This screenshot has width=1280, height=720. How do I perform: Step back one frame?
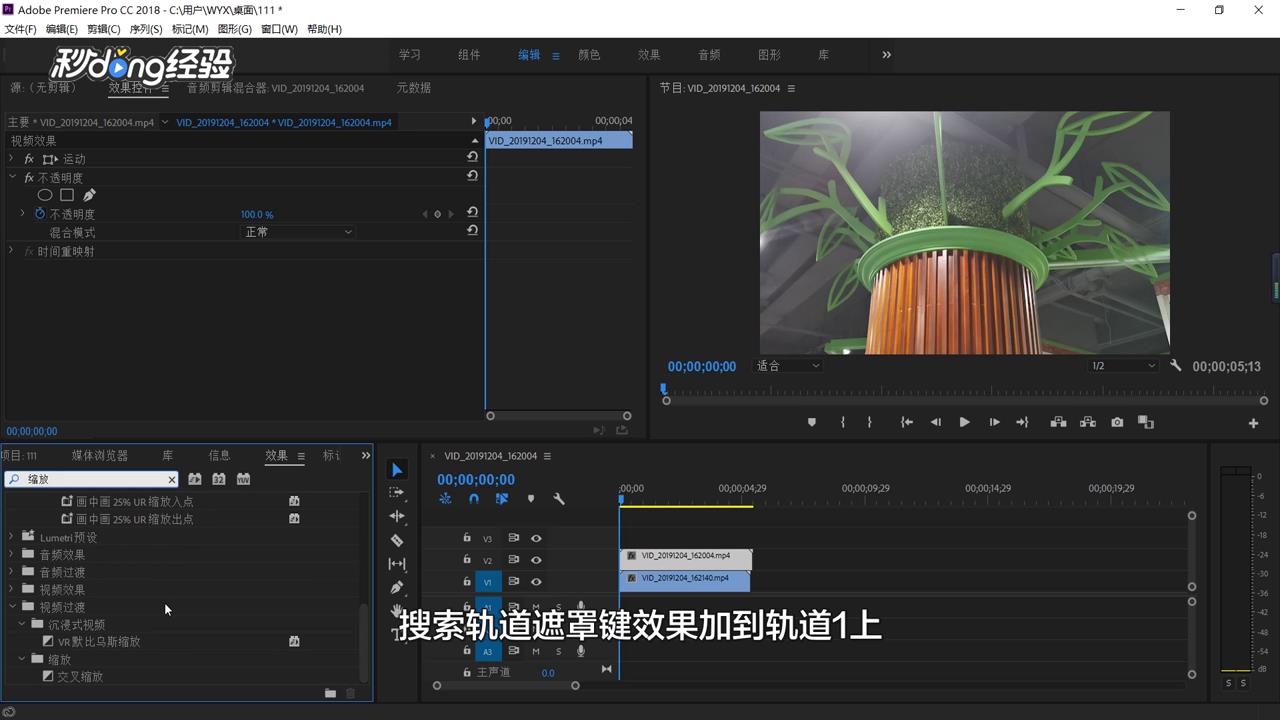tap(936, 422)
